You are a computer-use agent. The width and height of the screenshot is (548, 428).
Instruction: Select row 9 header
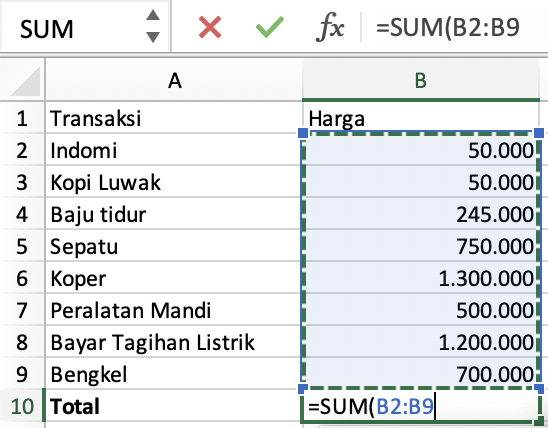tap(22, 374)
